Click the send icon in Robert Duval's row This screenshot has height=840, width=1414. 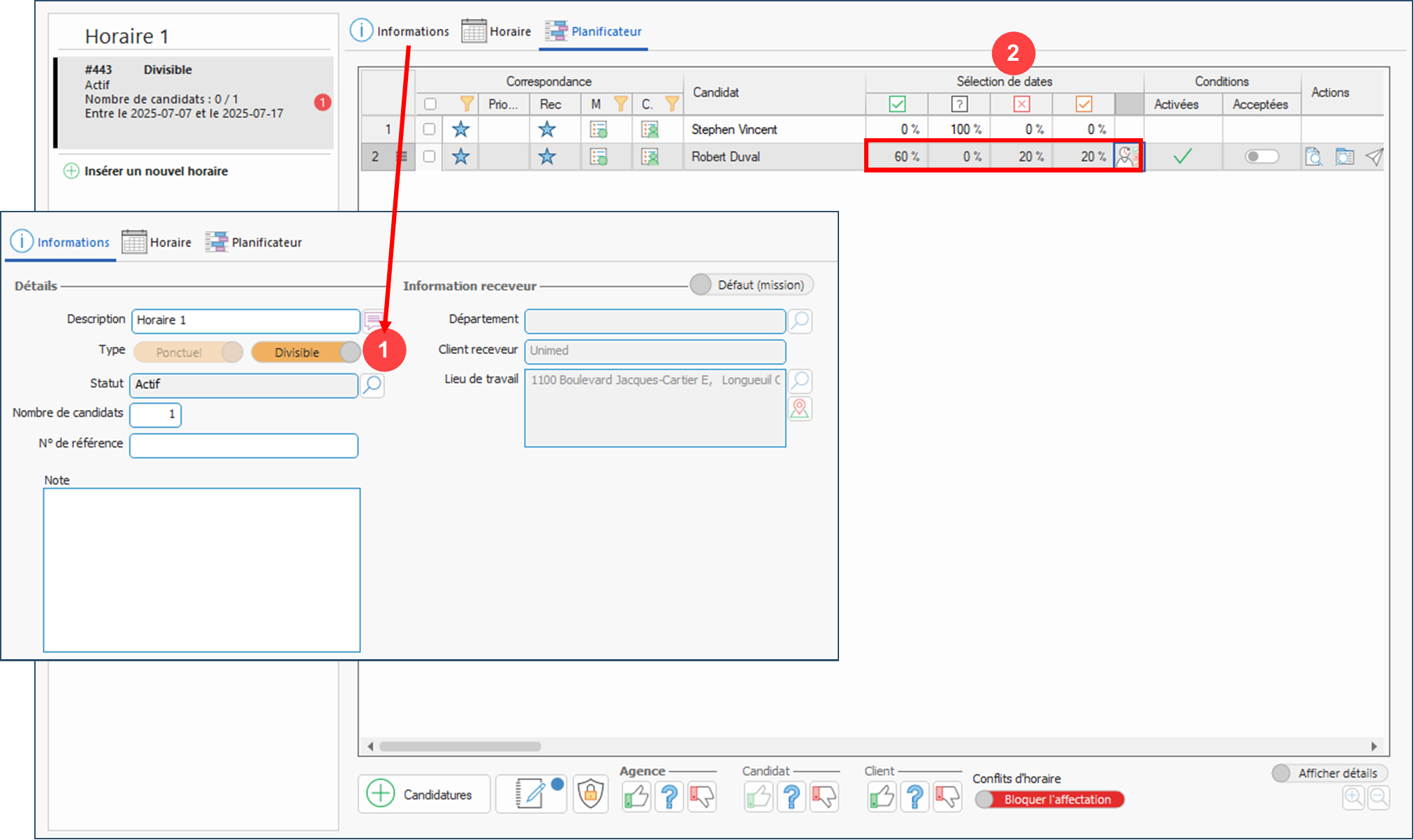1374,157
